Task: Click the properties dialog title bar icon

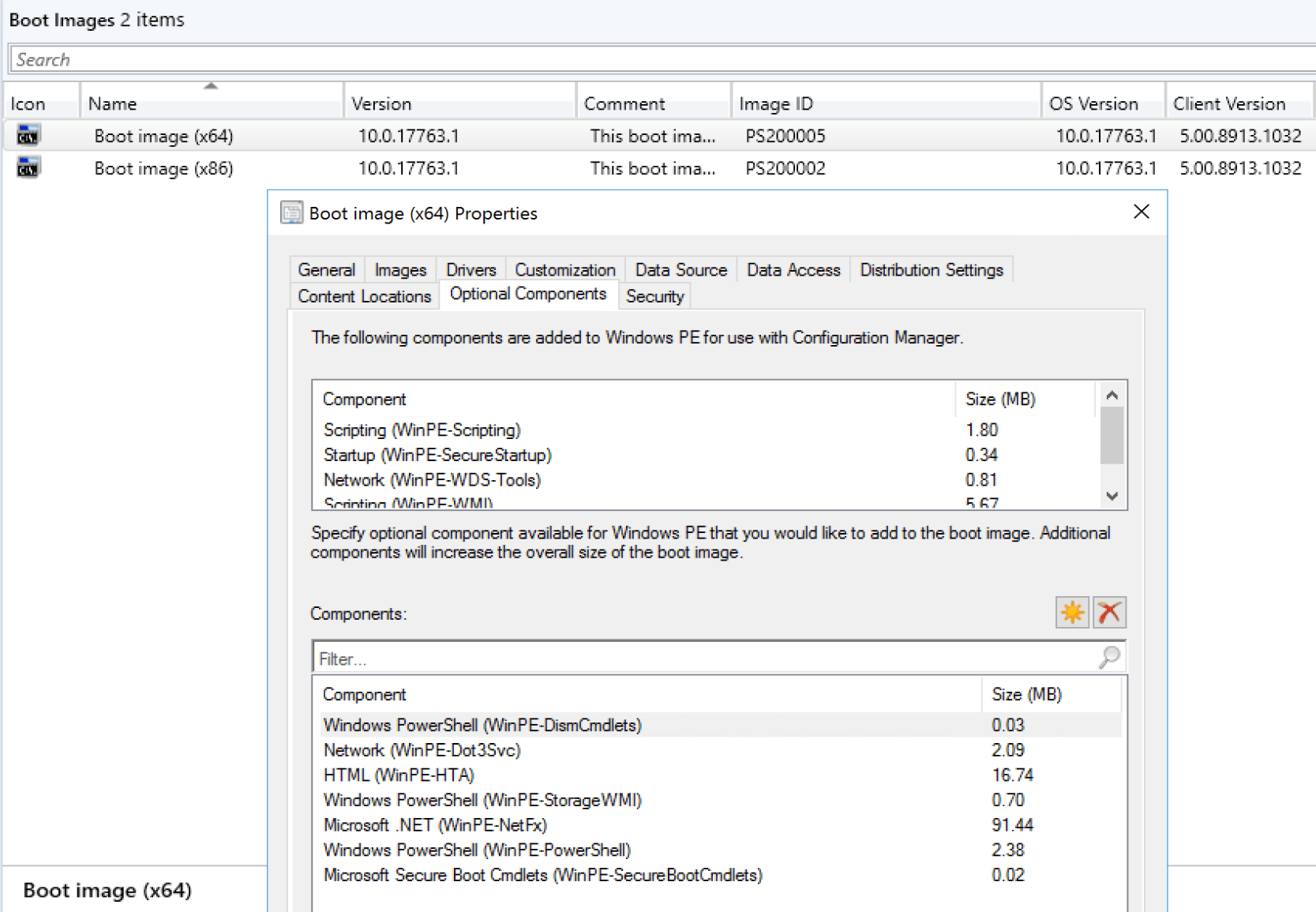Action: pyautogui.click(x=291, y=212)
